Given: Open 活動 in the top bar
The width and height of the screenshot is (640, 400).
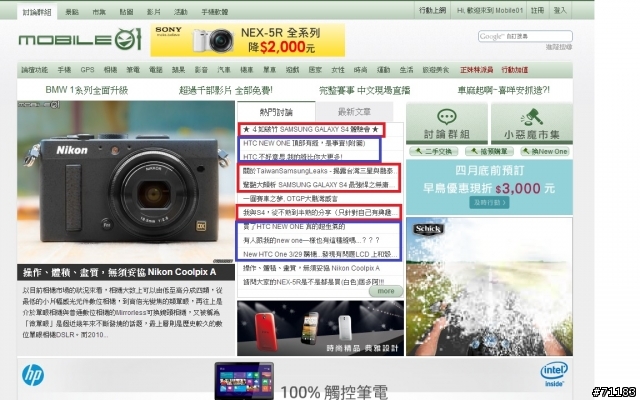Looking at the screenshot, I should click(180, 12).
